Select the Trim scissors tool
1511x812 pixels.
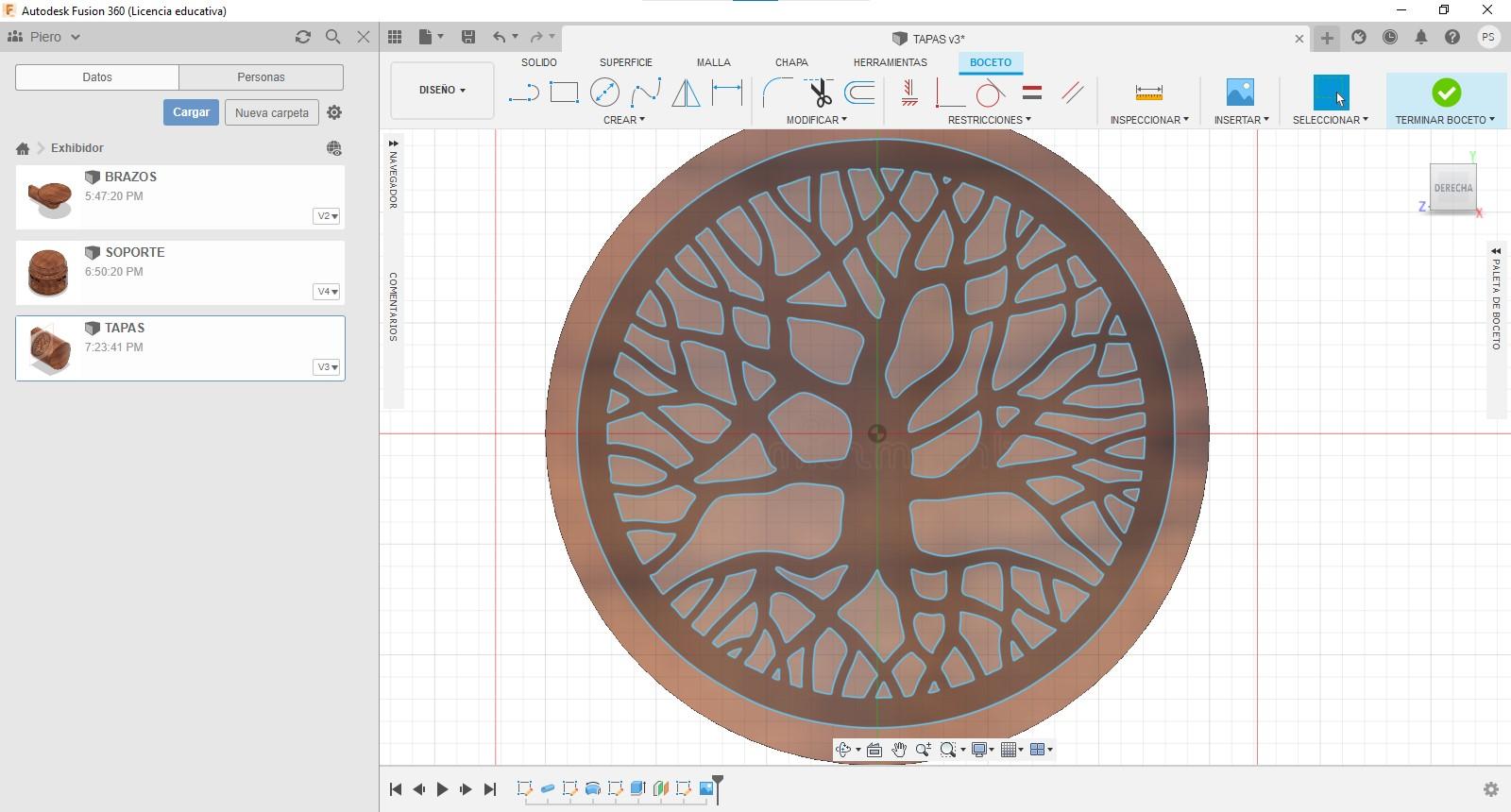(819, 93)
